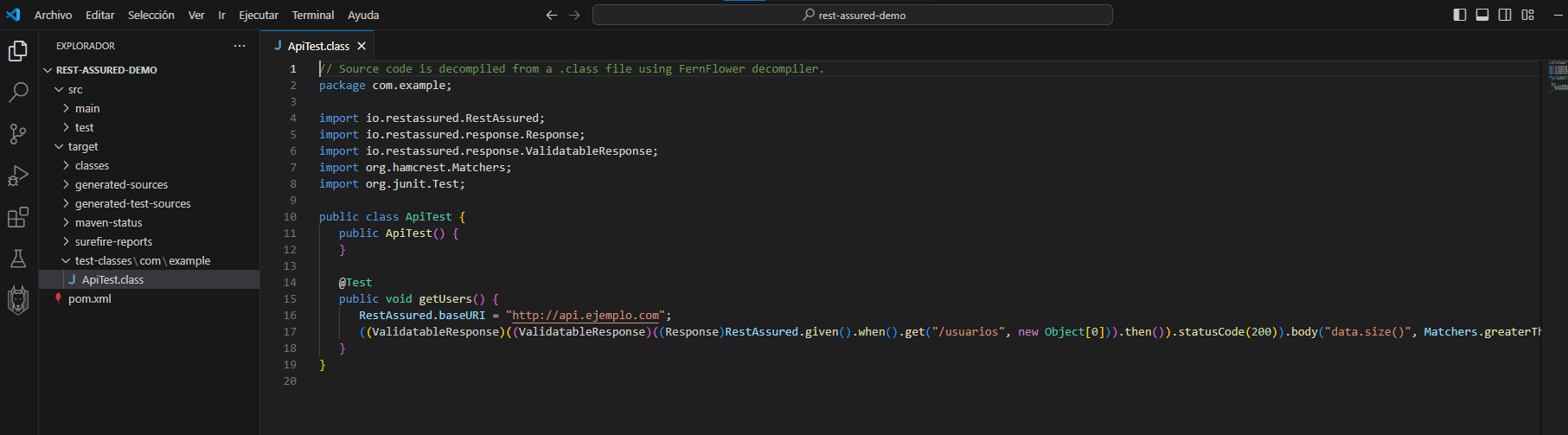Open Source Control view icon
This screenshot has height=435, width=1568.
pos(18,134)
